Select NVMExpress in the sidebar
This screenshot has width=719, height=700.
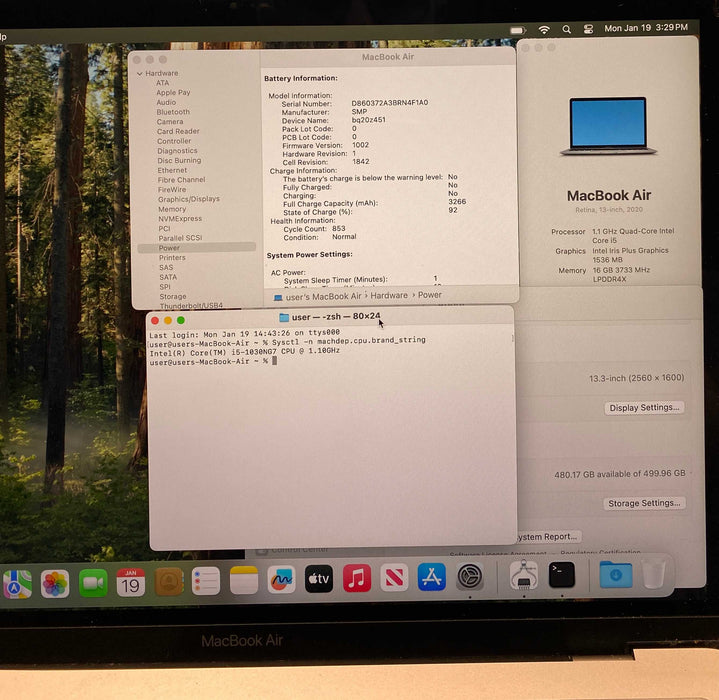(180, 219)
